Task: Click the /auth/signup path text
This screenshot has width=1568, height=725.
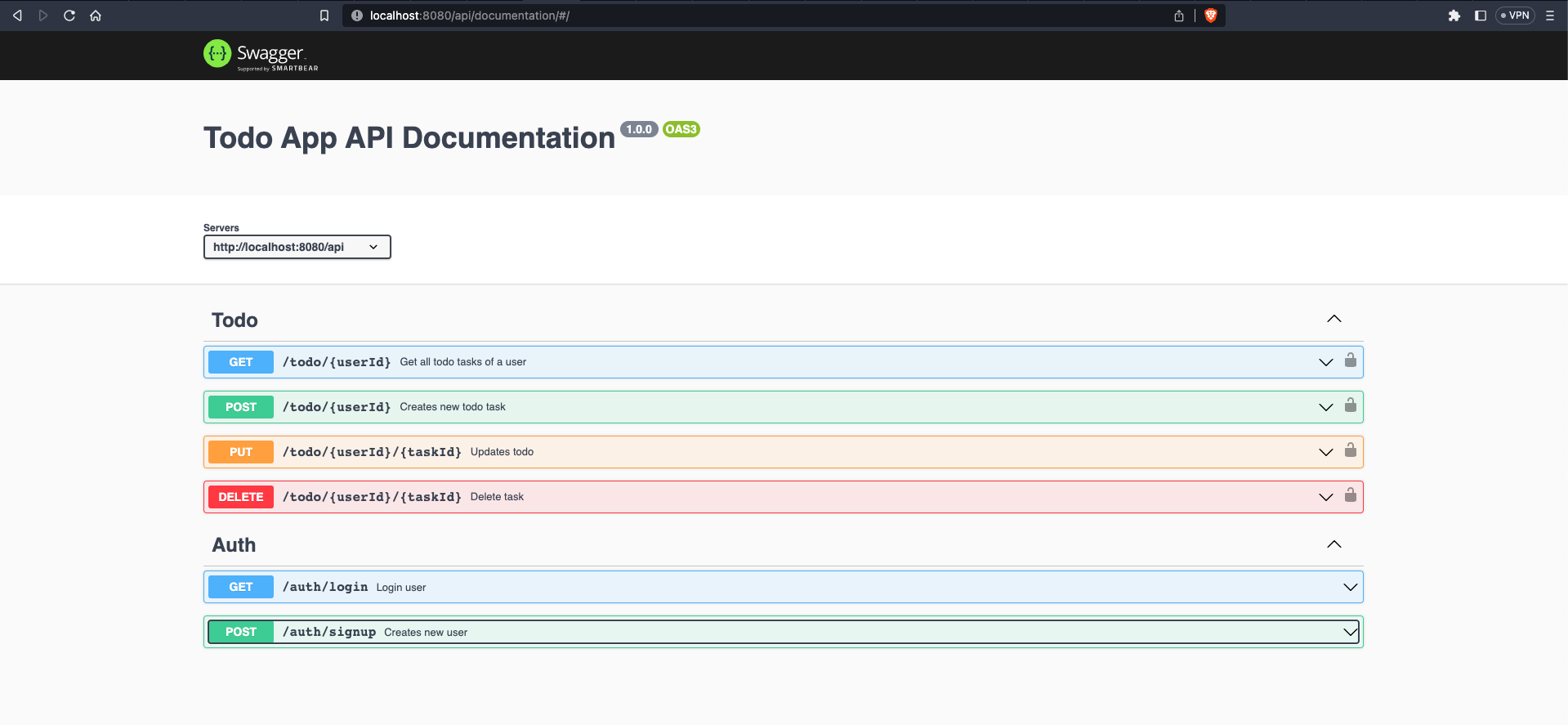Action: (x=329, y=632)
